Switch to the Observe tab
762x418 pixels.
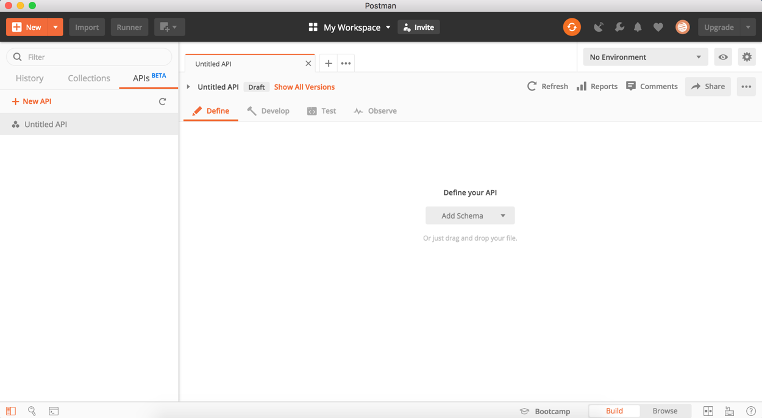click(375, 111)
